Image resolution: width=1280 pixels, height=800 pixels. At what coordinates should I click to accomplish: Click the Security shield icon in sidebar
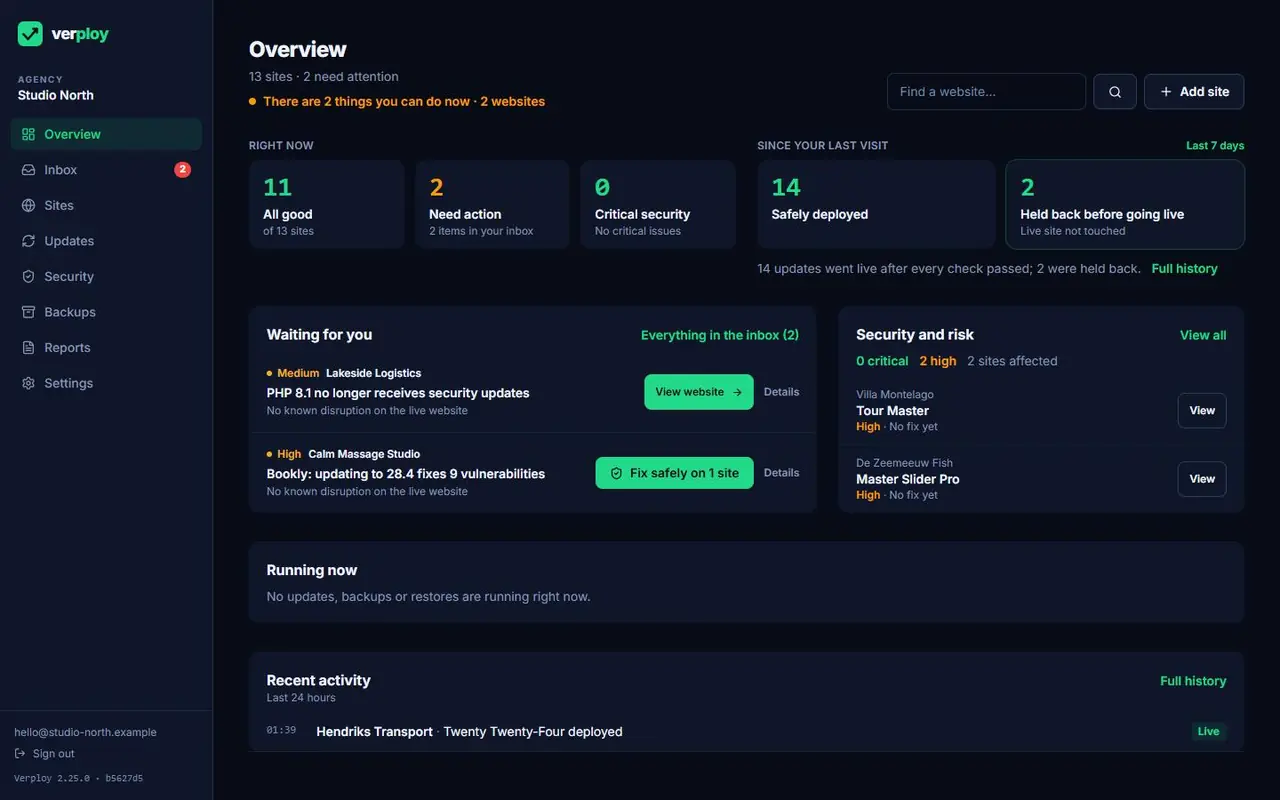tap(28, 276)
